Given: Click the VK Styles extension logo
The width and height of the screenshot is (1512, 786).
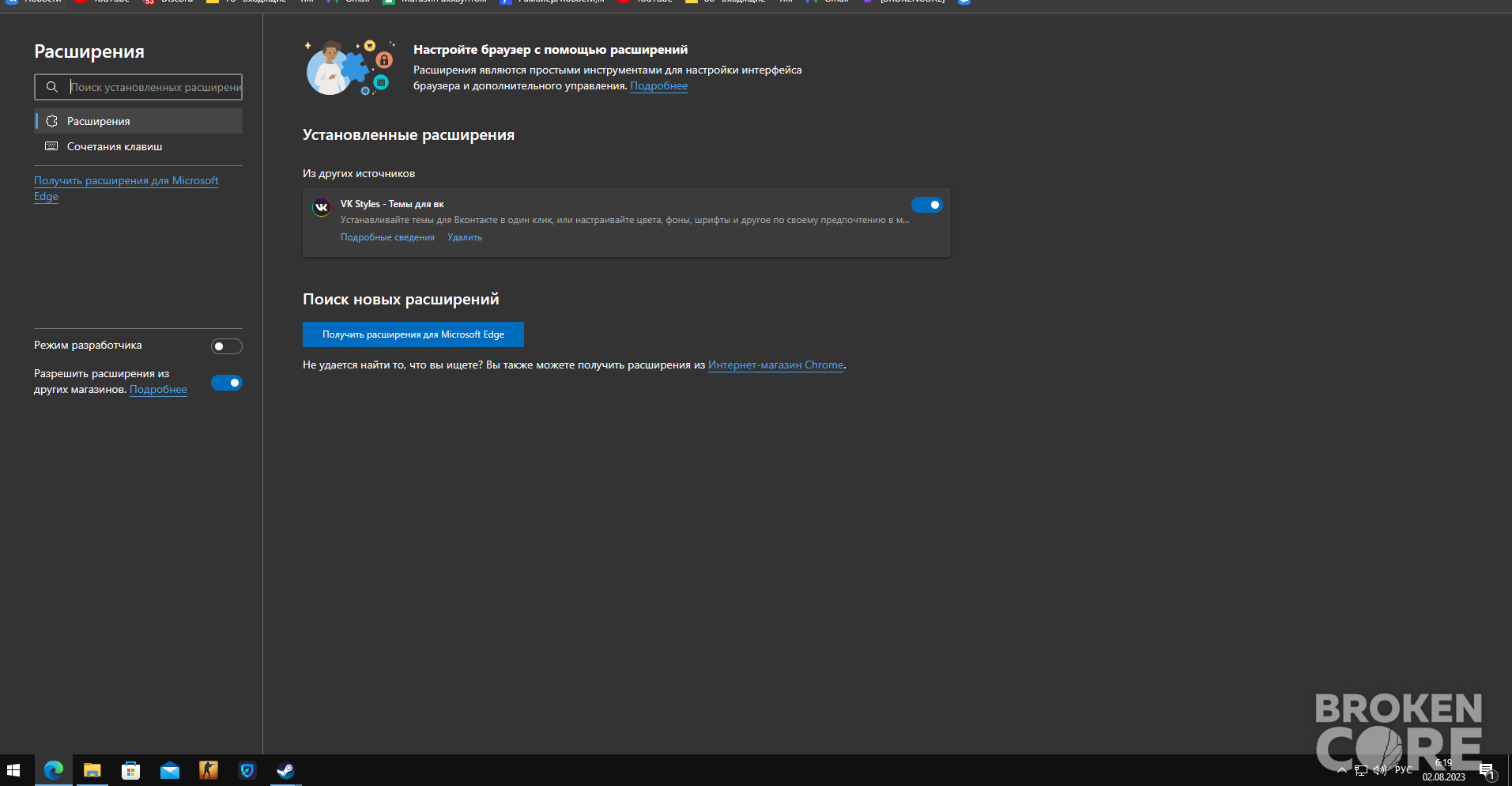Looking at the screenshot, I should pyautogui.click(x=322, y=207).
